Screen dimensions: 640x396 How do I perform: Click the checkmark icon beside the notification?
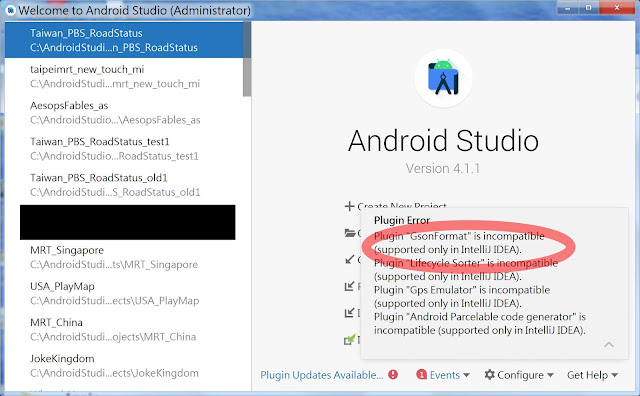click(350, 339)
